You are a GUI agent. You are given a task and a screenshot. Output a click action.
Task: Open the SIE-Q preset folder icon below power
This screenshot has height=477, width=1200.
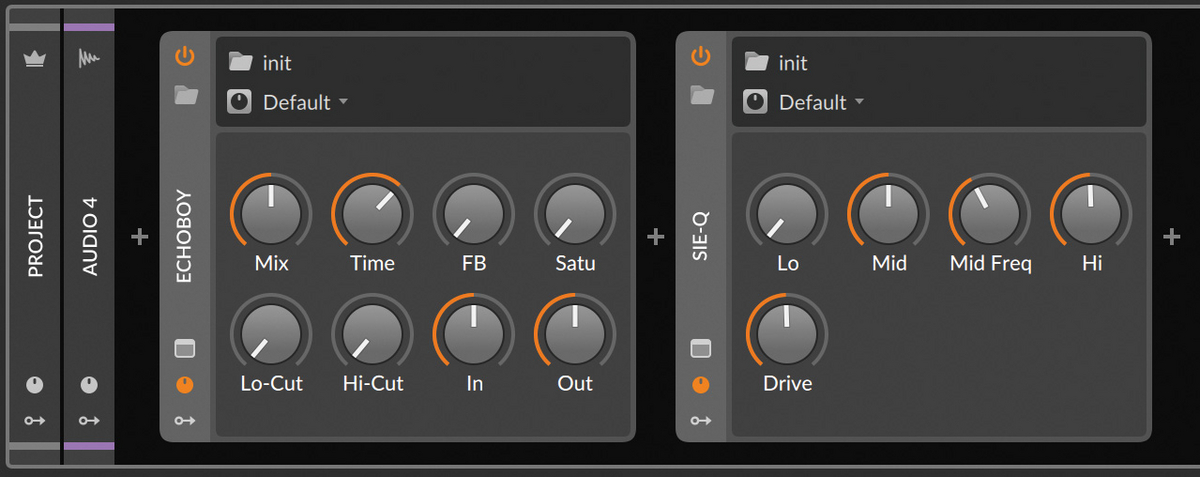coord(702,96)
